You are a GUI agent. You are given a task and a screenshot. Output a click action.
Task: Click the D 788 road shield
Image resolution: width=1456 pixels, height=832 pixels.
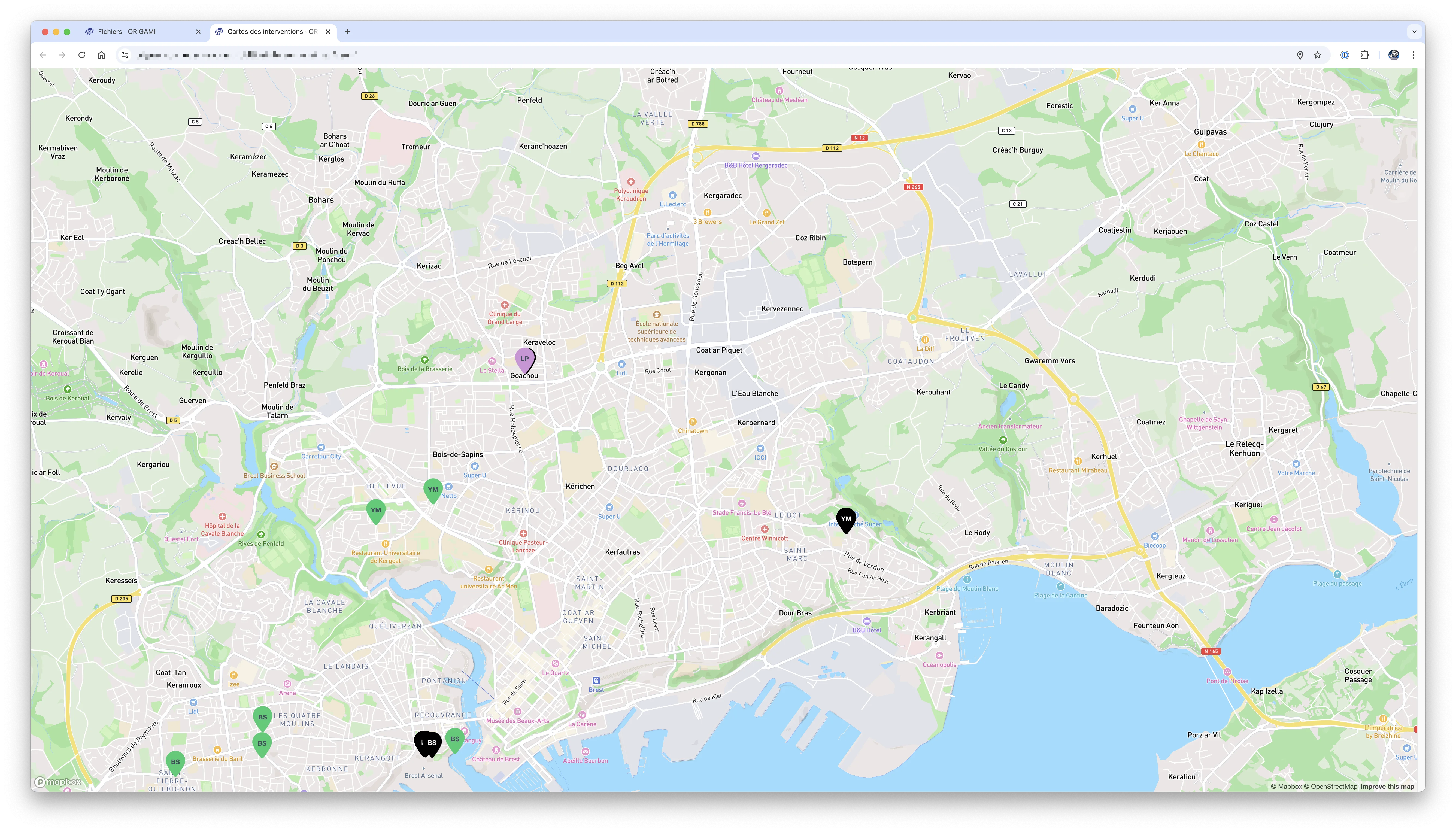pos(698,123)
